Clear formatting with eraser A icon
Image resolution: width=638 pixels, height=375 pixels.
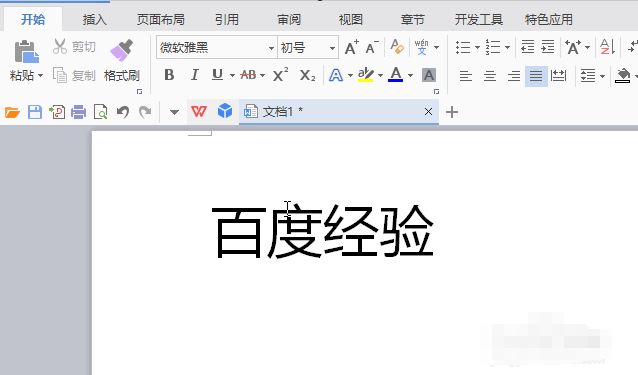pos(397,47)
